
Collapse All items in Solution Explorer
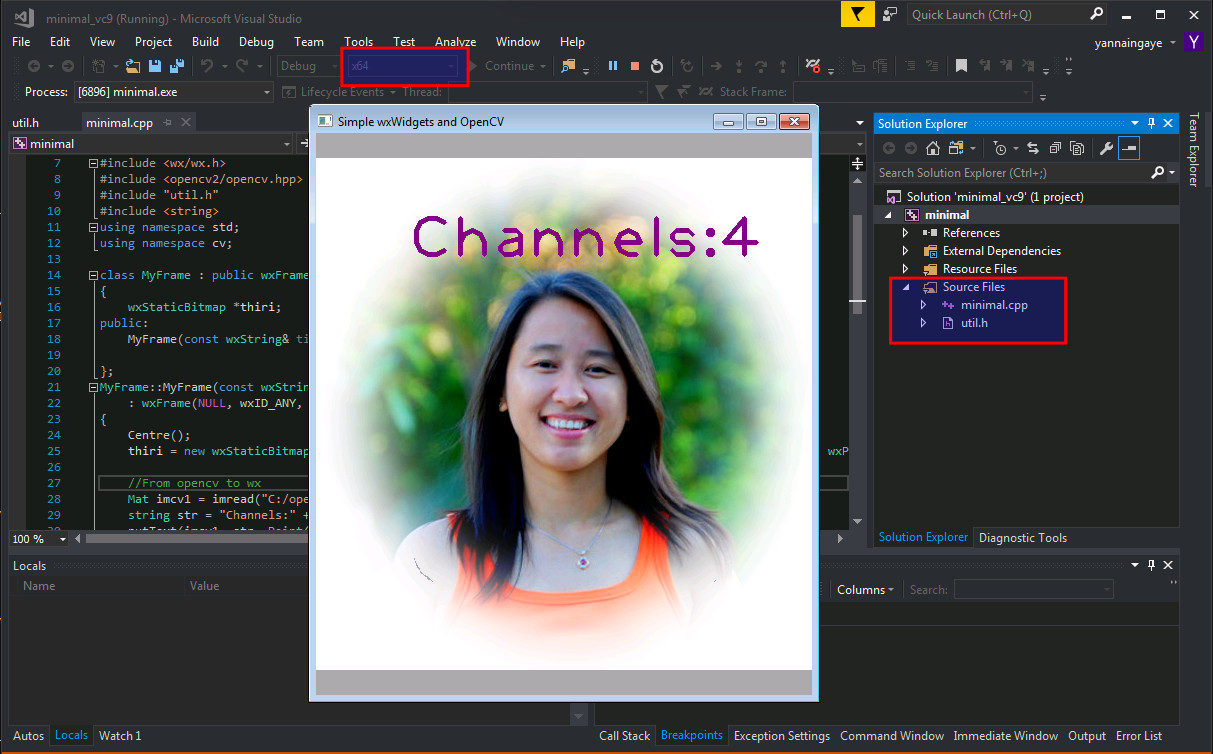click(1053, 148)
